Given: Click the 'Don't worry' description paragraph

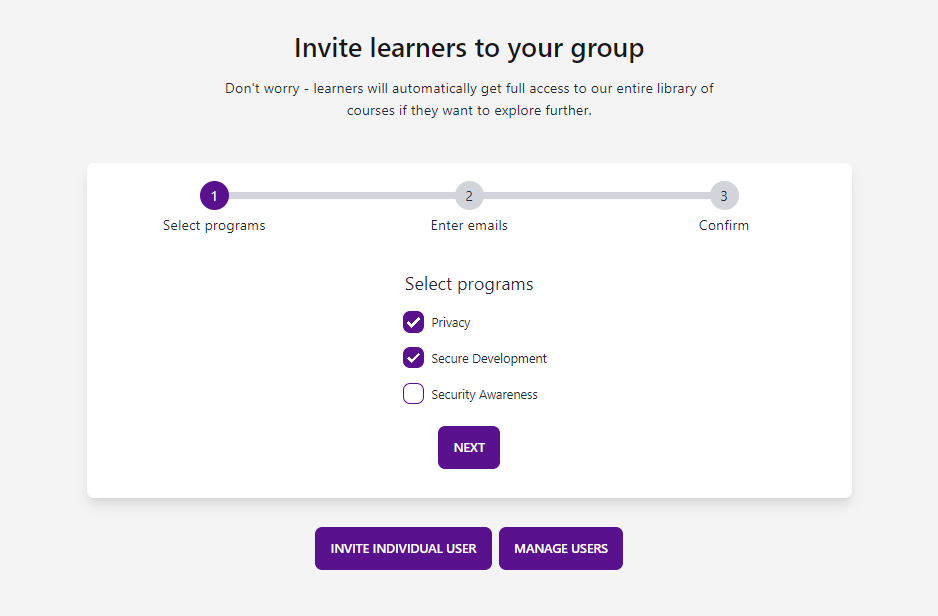Looking at the screenshot, I should pos(469,99).
